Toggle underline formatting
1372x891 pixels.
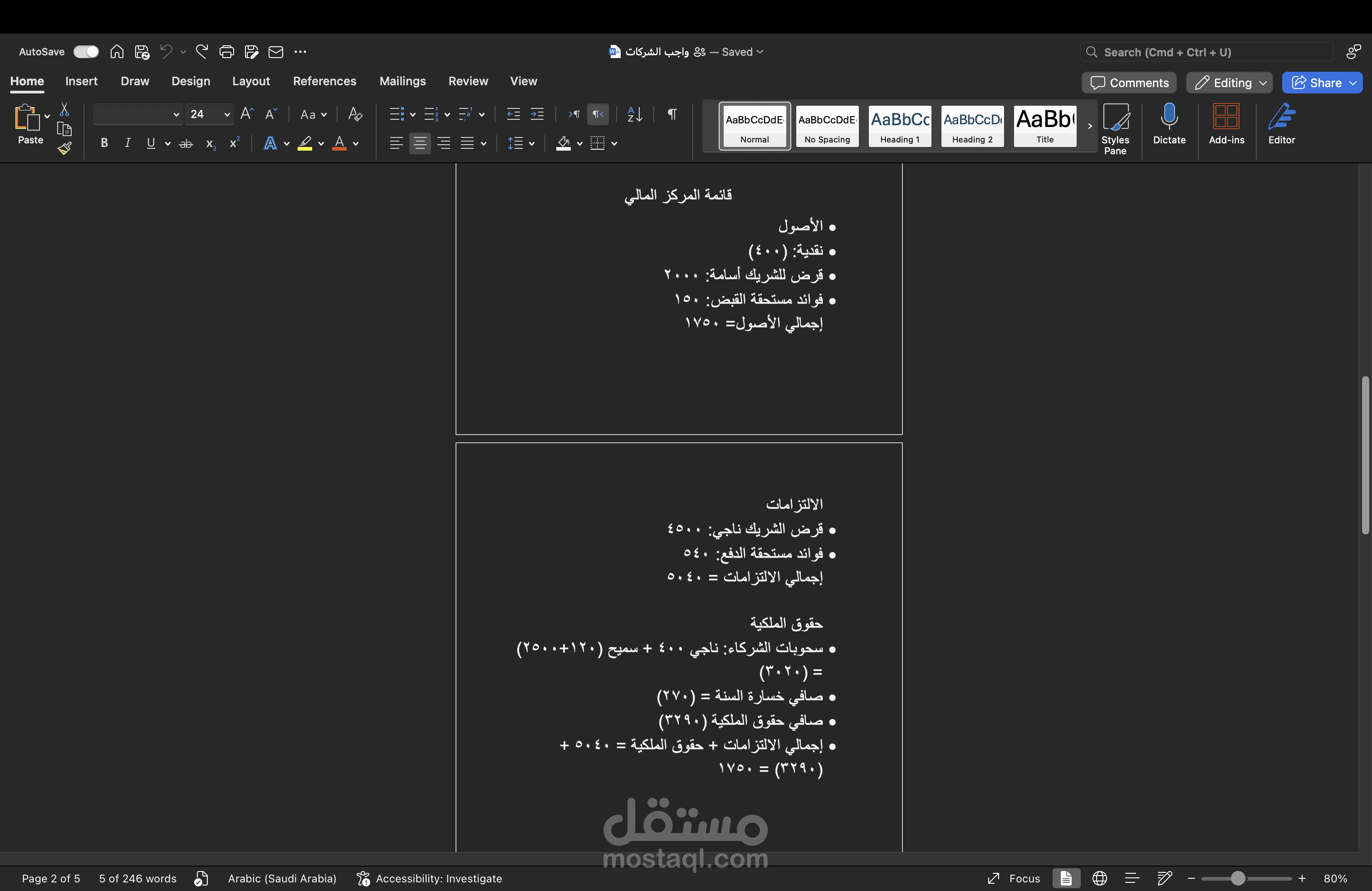pyautogui.click(x=151, y=143)
